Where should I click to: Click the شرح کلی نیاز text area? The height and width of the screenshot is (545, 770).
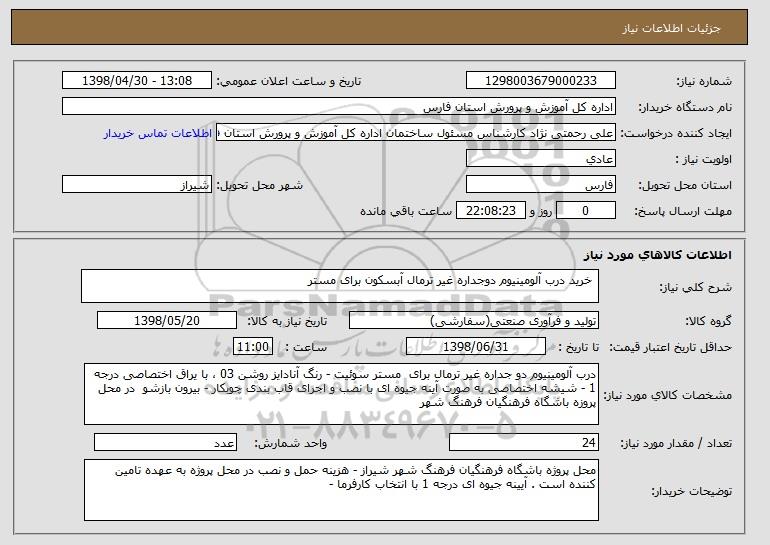click(x=340, y=286)
